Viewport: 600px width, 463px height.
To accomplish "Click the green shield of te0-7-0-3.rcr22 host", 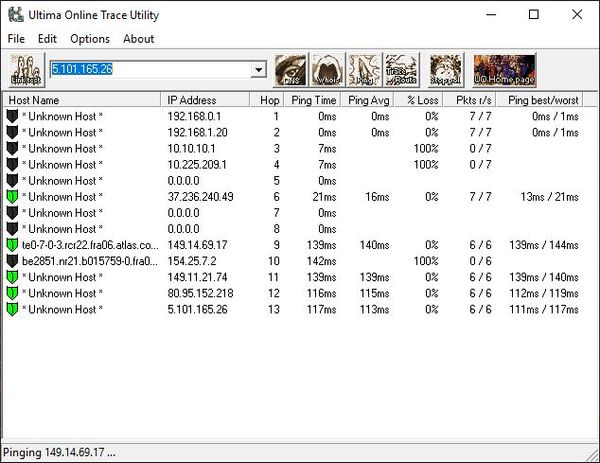I will (x=13, y=245).
